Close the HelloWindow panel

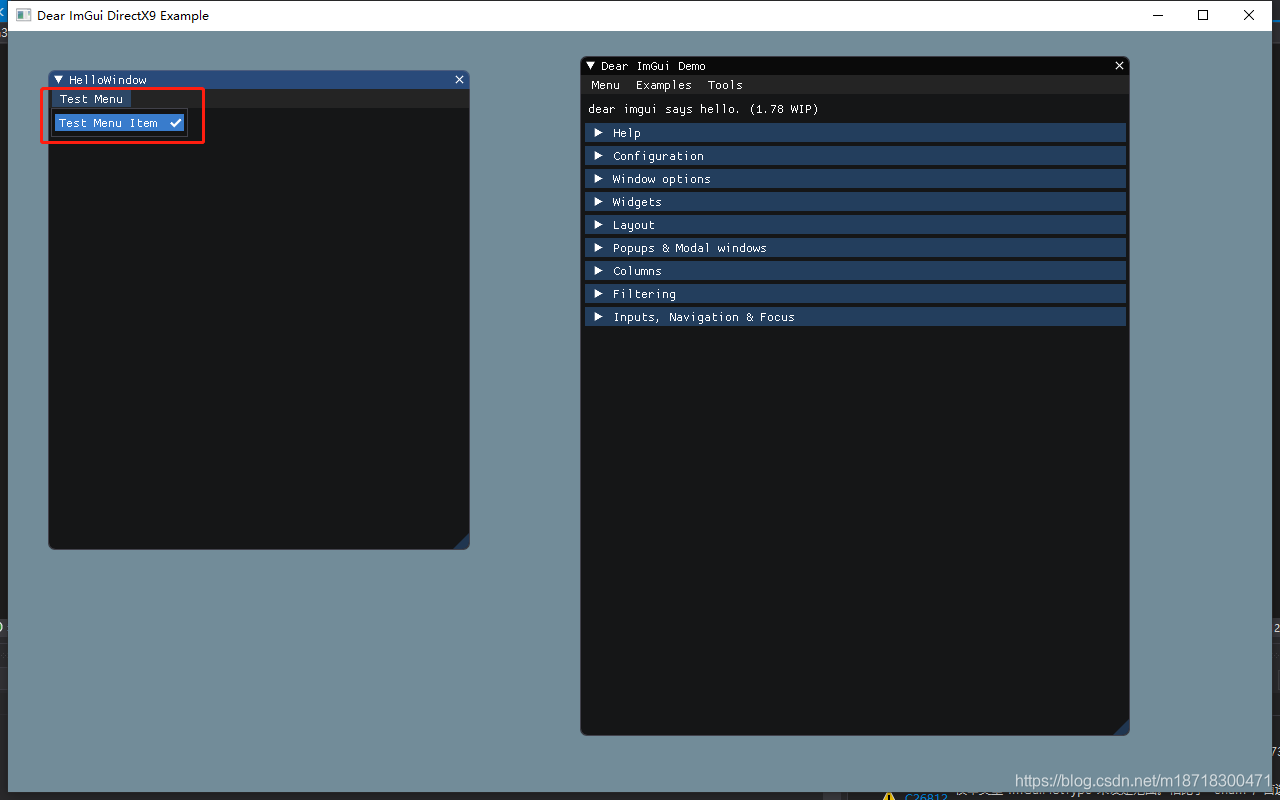pos(460,80)
